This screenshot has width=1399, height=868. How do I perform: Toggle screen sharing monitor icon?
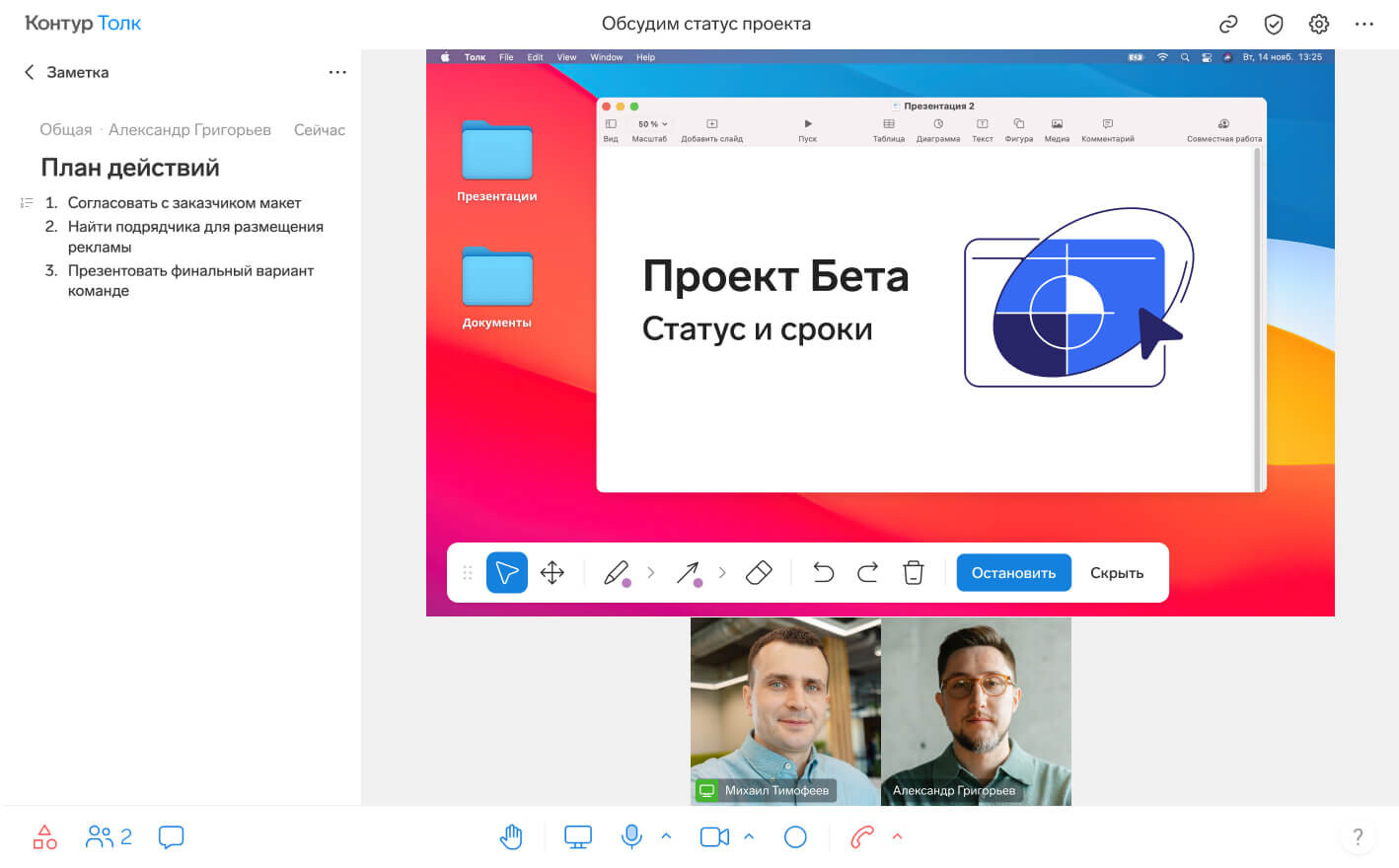(x=578, y=837)
